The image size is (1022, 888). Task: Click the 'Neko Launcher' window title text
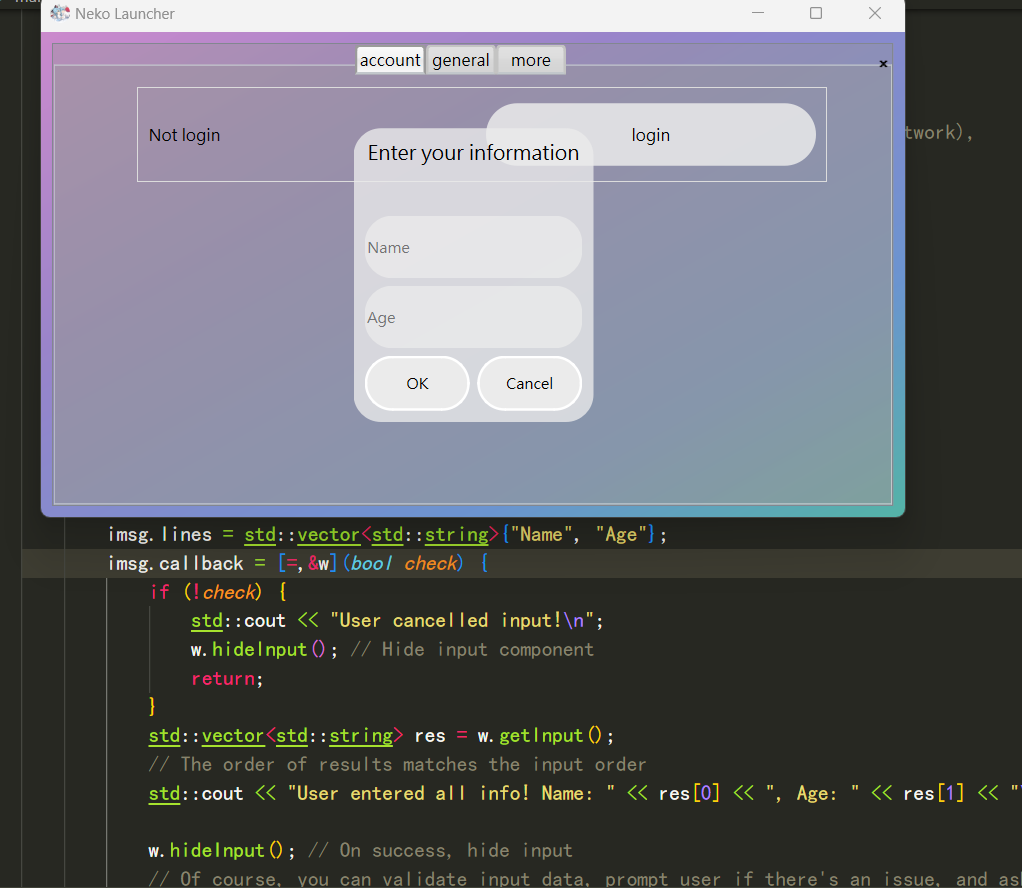coord(124,14)
